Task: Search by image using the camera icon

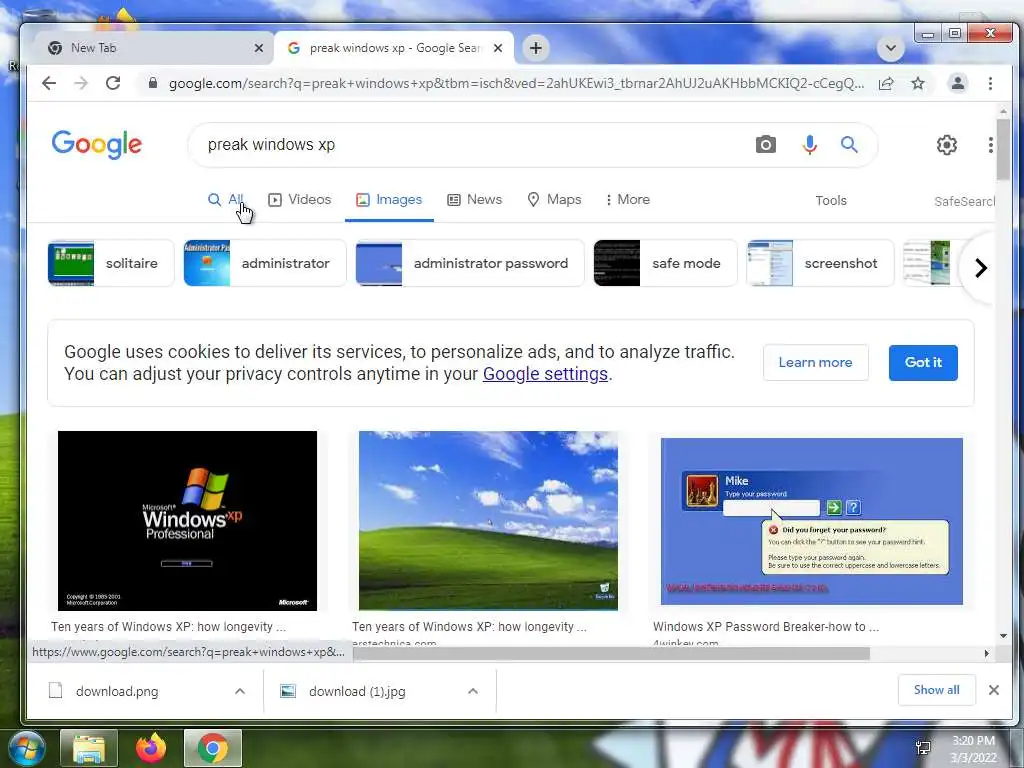Action: 765,144
